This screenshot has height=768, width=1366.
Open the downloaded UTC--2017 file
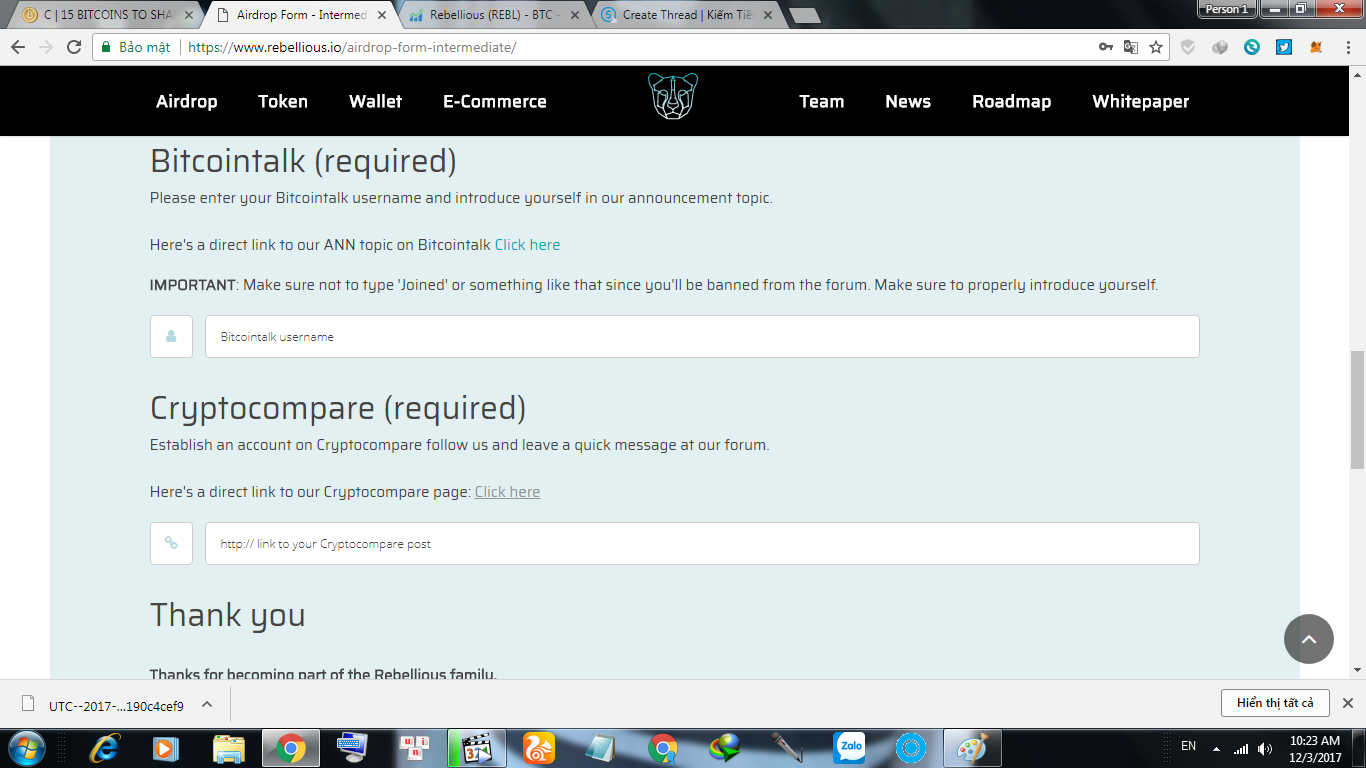click(106, 705)
